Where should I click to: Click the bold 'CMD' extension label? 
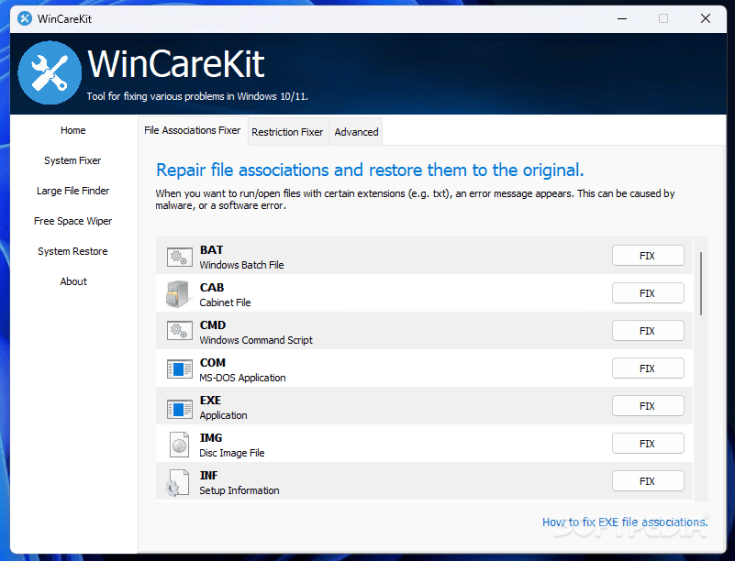[x=213, y=325]
